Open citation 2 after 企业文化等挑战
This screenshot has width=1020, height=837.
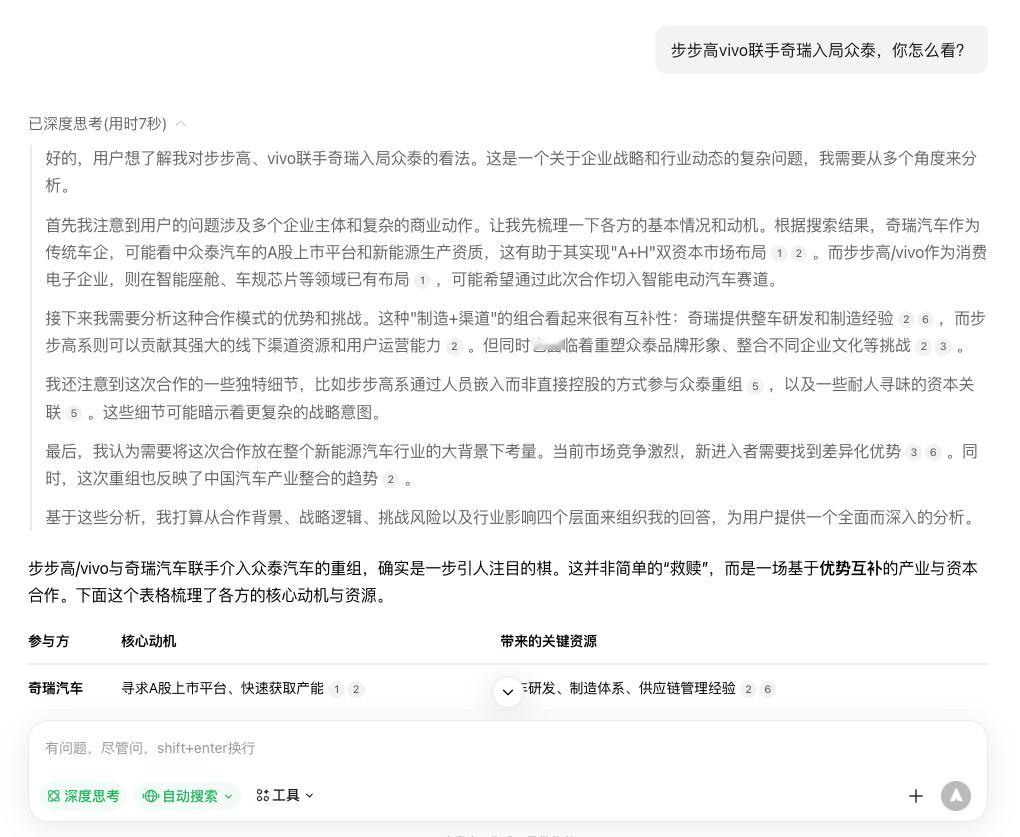click(x=923, y=346)
